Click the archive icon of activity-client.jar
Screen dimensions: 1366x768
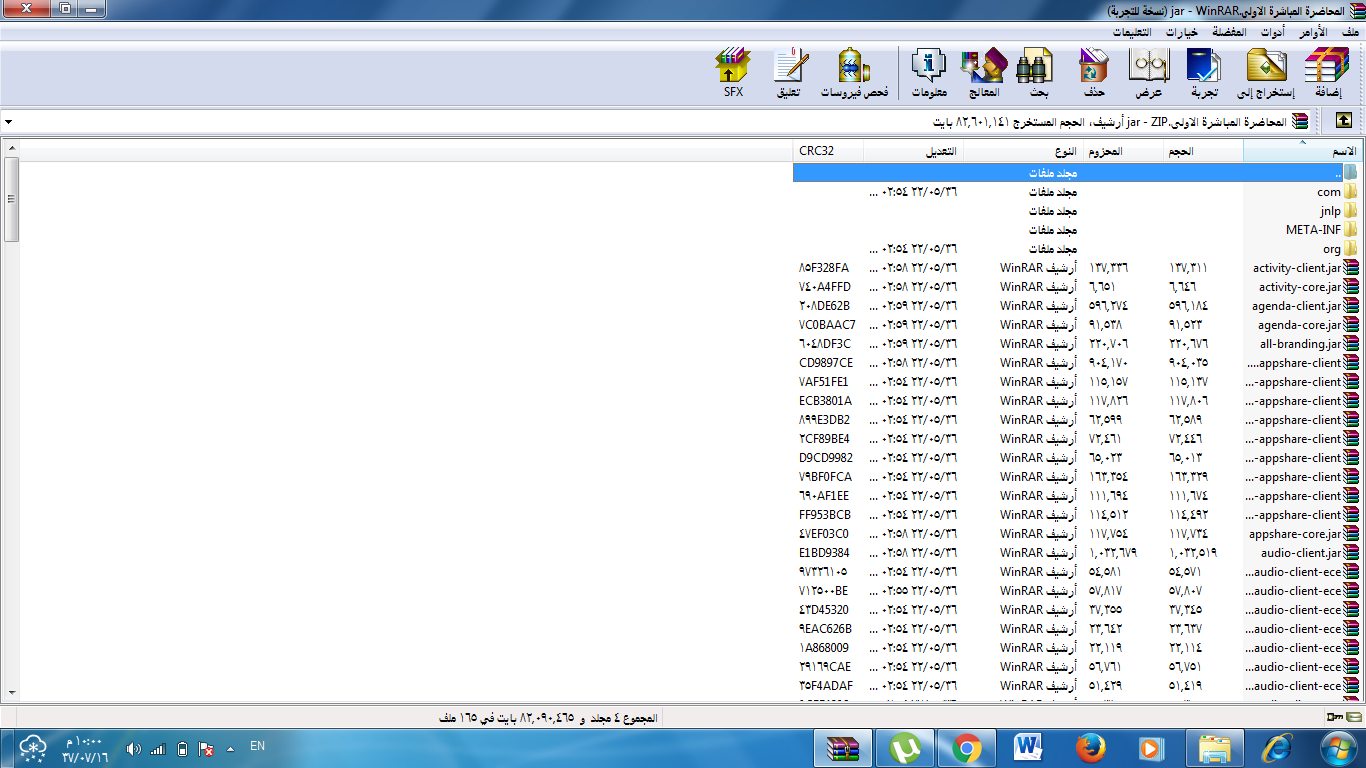1353,268
